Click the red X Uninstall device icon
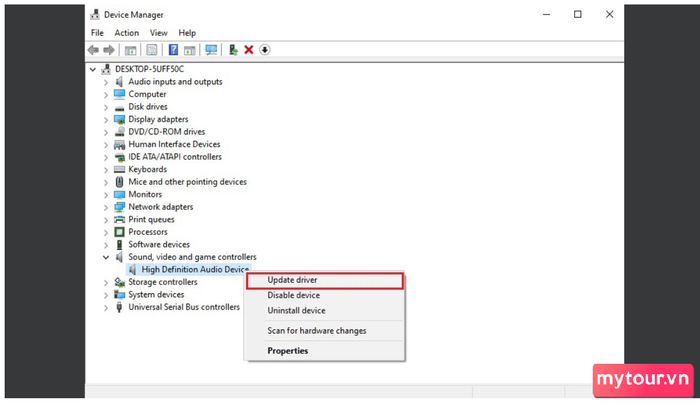The height and width of the screenshot is (405, 700). pos(249,50)
